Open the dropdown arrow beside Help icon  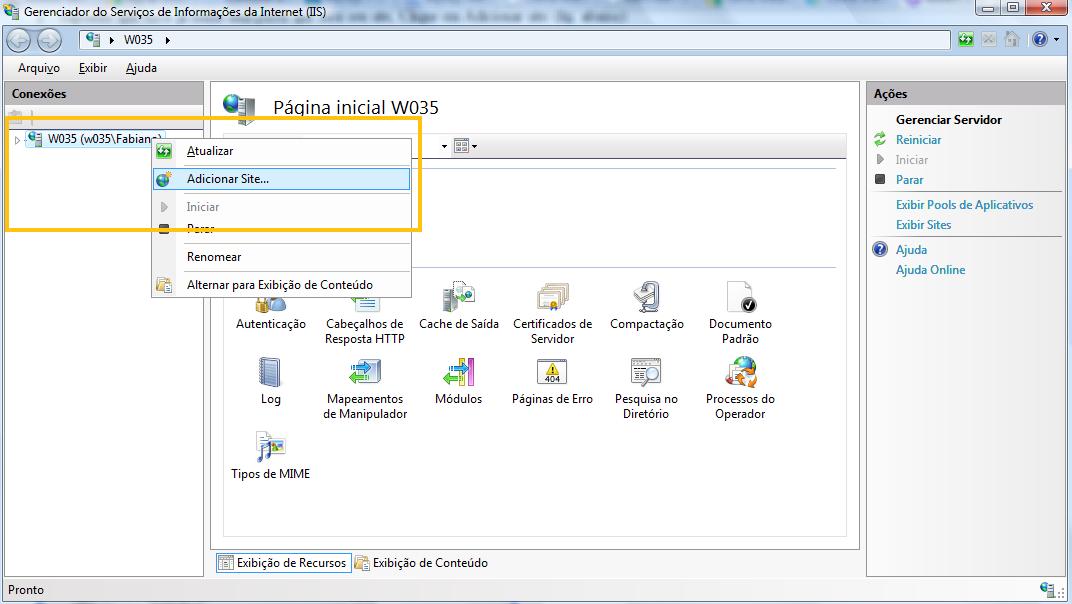tap(1057, 40)
